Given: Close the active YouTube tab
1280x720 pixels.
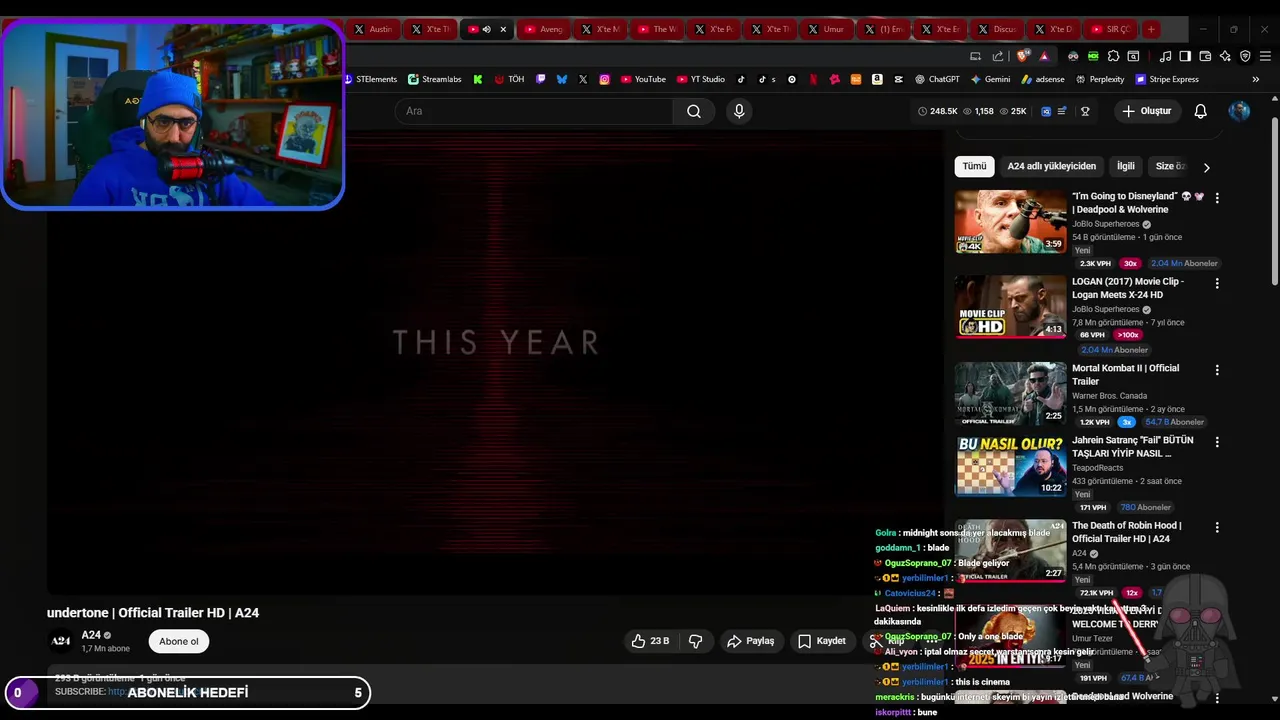Looking at the screenshot, I should pyautogui.click(x=503, y=29).
